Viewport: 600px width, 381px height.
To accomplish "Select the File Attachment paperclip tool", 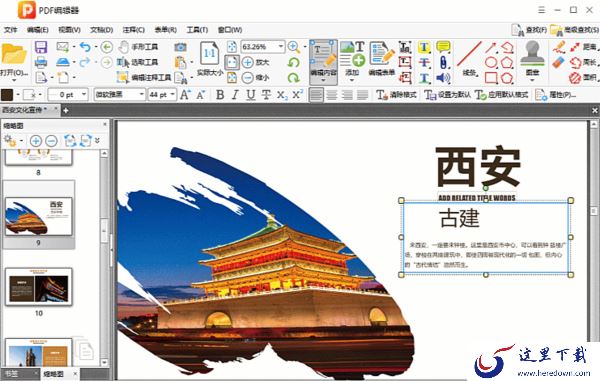I will [443, 62].
